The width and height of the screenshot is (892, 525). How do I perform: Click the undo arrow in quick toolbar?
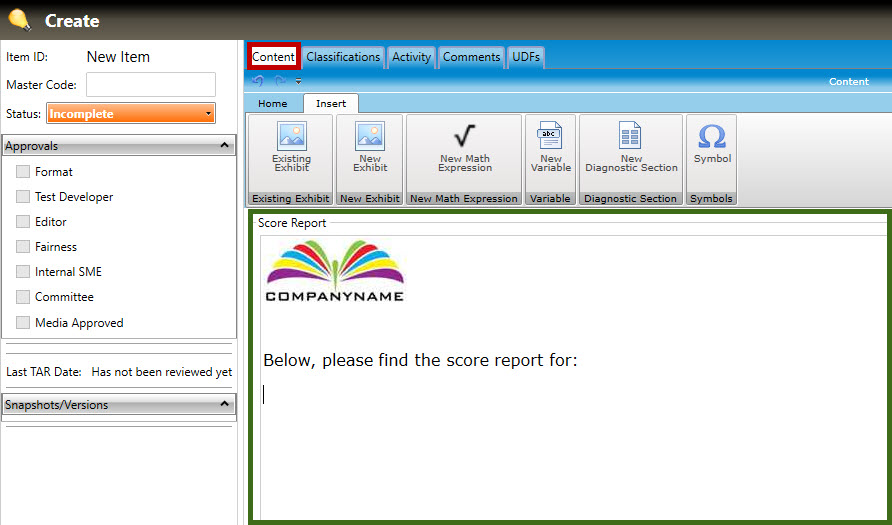(258, 81)
